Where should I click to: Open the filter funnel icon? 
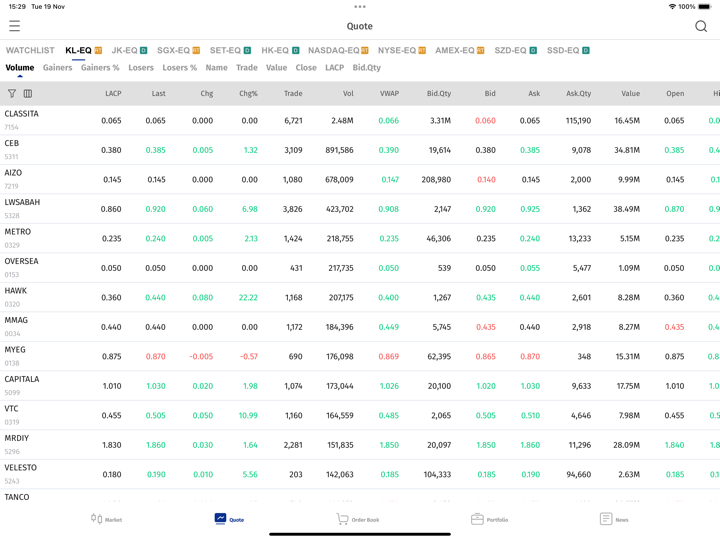point(12,94)
